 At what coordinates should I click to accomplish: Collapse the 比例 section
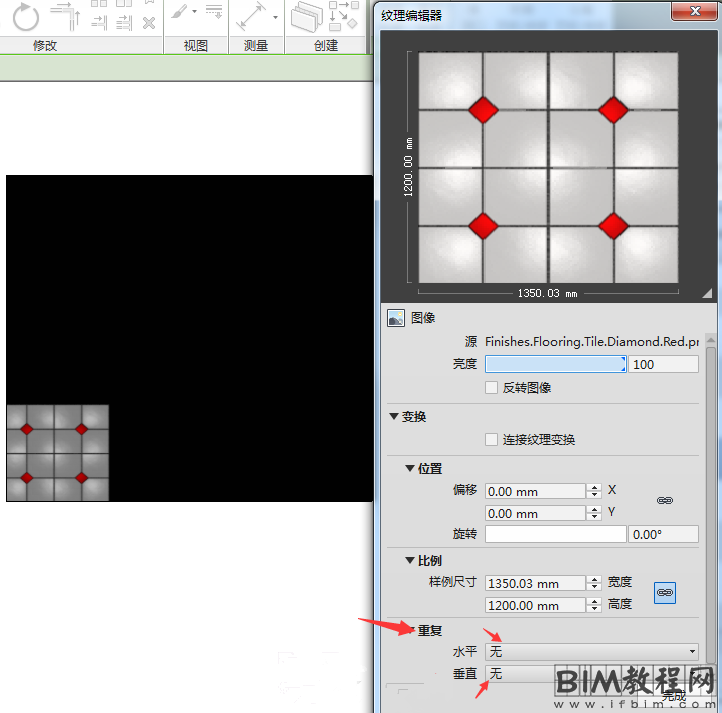(410, 561)
